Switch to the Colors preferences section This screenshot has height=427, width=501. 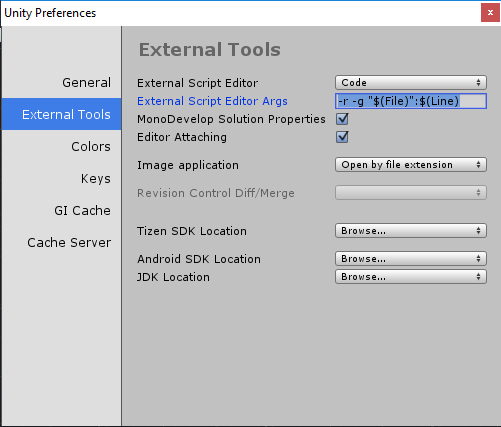pos(62,146)
